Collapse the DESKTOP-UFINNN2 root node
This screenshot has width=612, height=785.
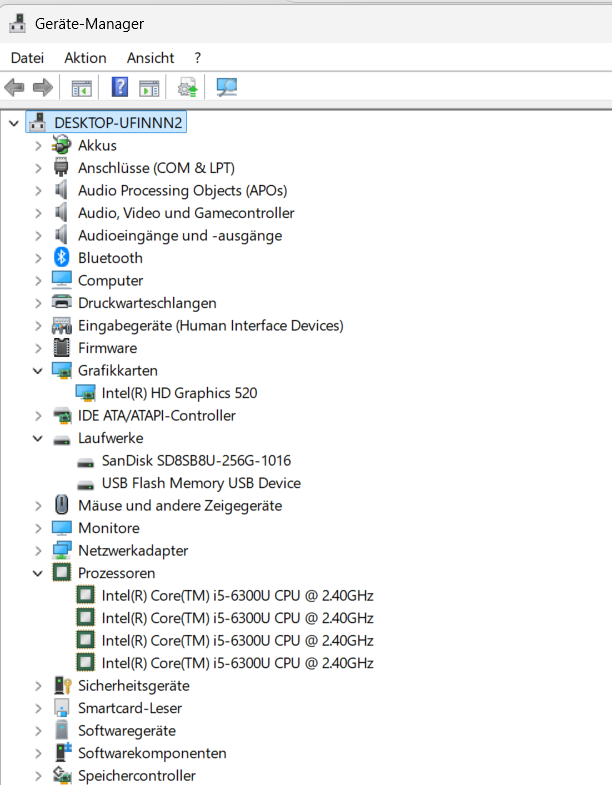tap(14, 123)
